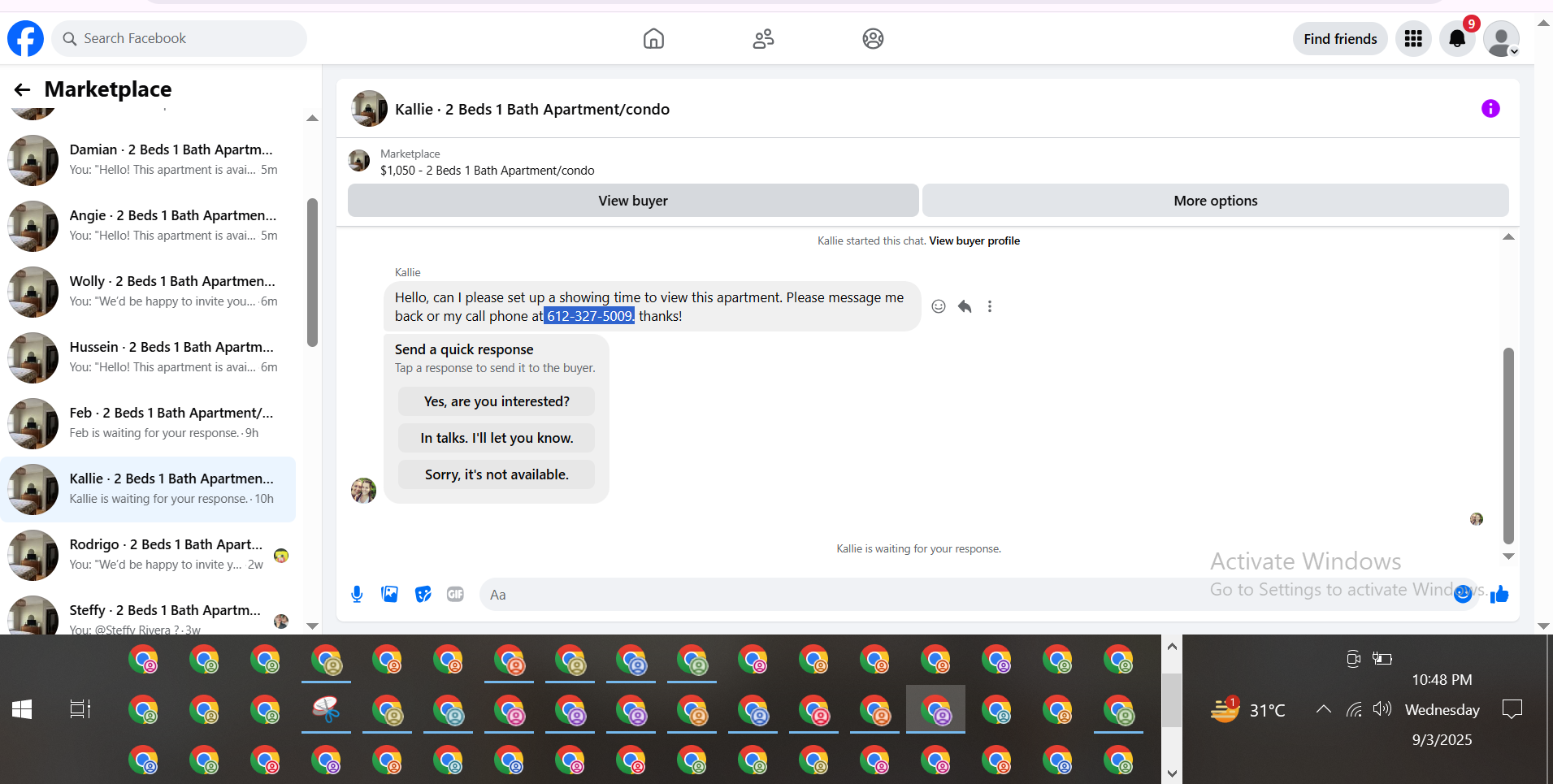Send a thumbs-up like
Image resolution: width=1553 pixels, height=784 pixels.
coord(1499,595)
